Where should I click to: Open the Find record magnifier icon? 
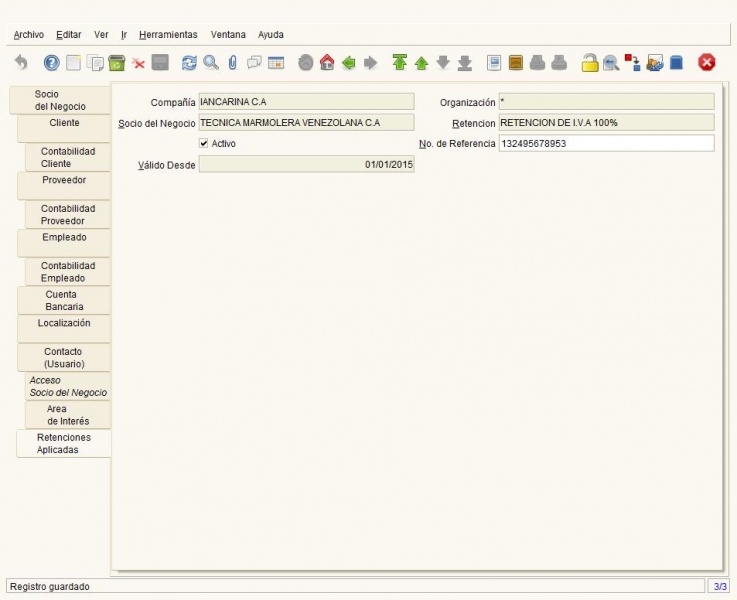point(211,62)
